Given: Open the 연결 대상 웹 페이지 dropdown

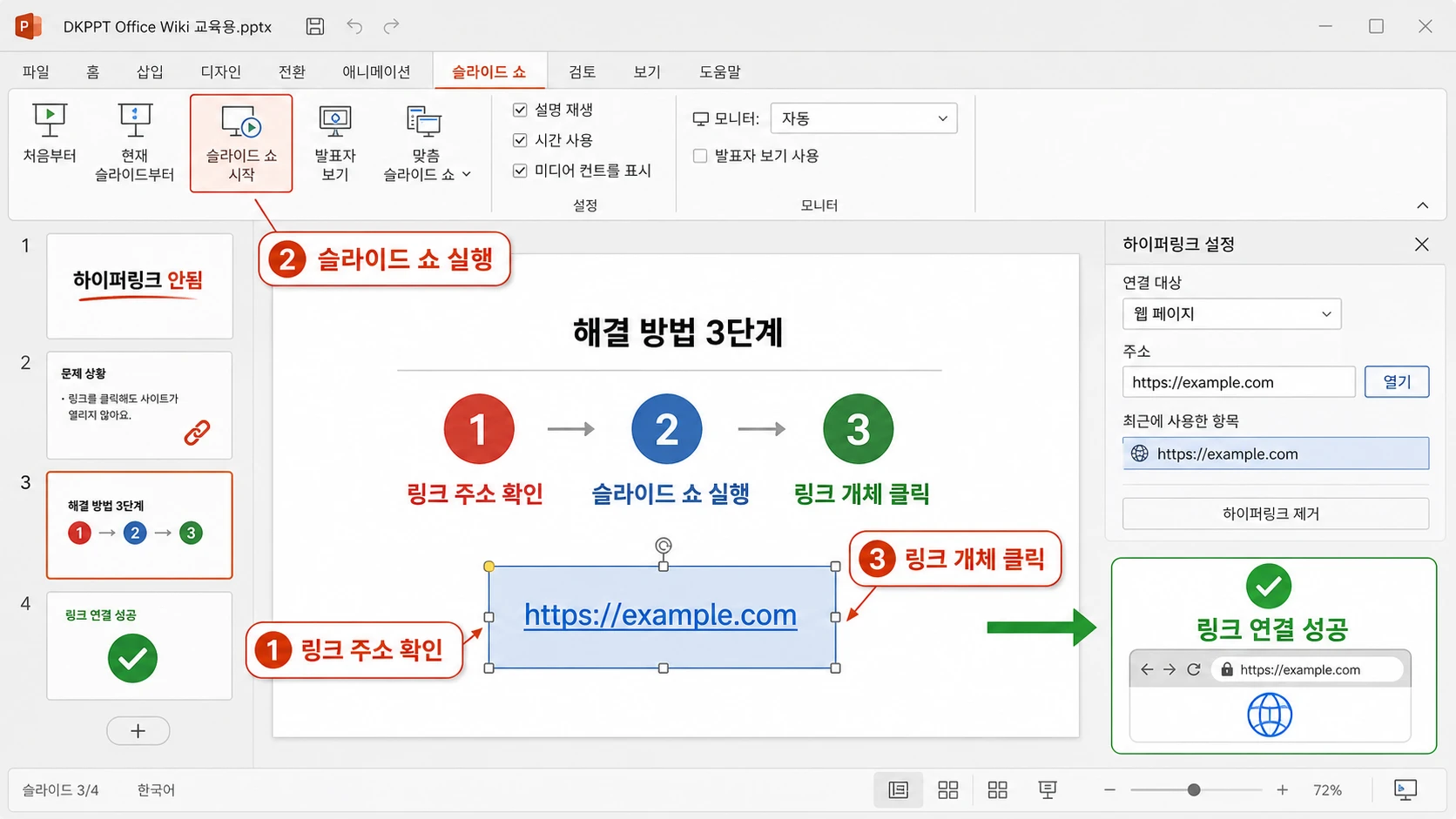Looking at the screenshot, I should (1231, 314).
